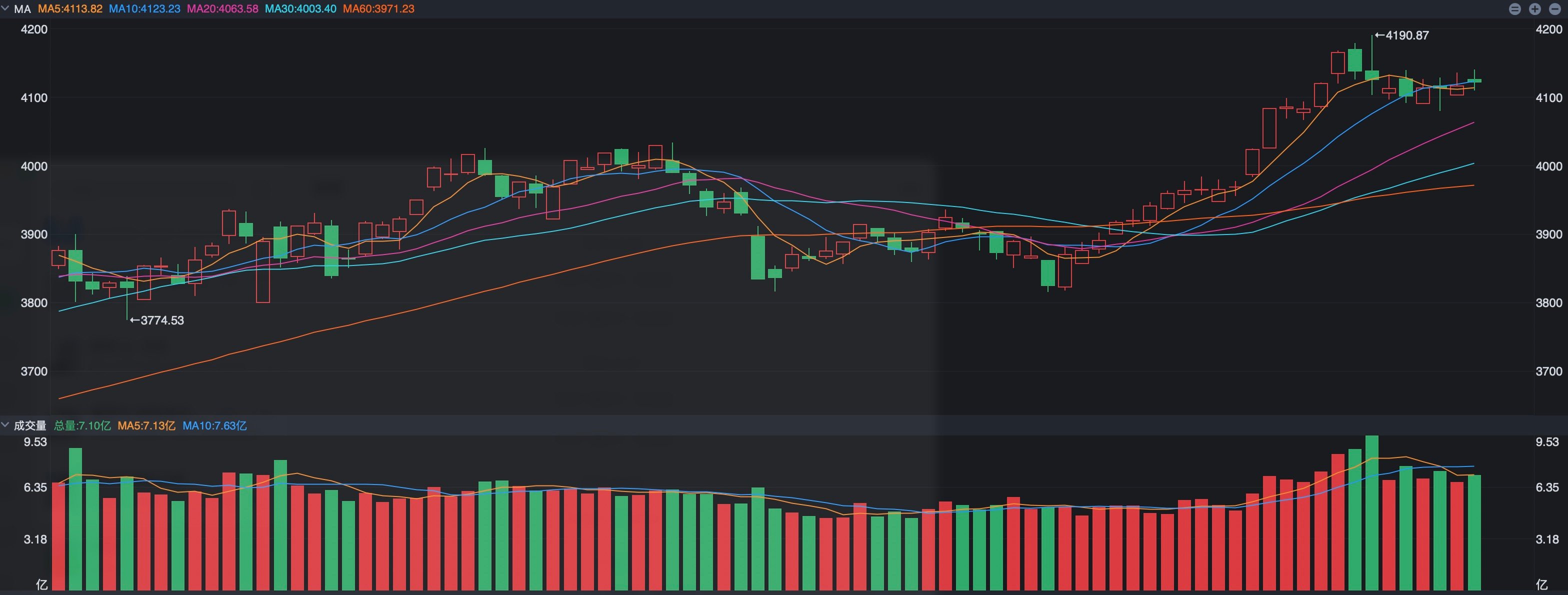Image resolution: width=1568 pixels, height=595 pixels.
Task: Click 3800 on the right price axis
Action: click(x=1548, y=302)
